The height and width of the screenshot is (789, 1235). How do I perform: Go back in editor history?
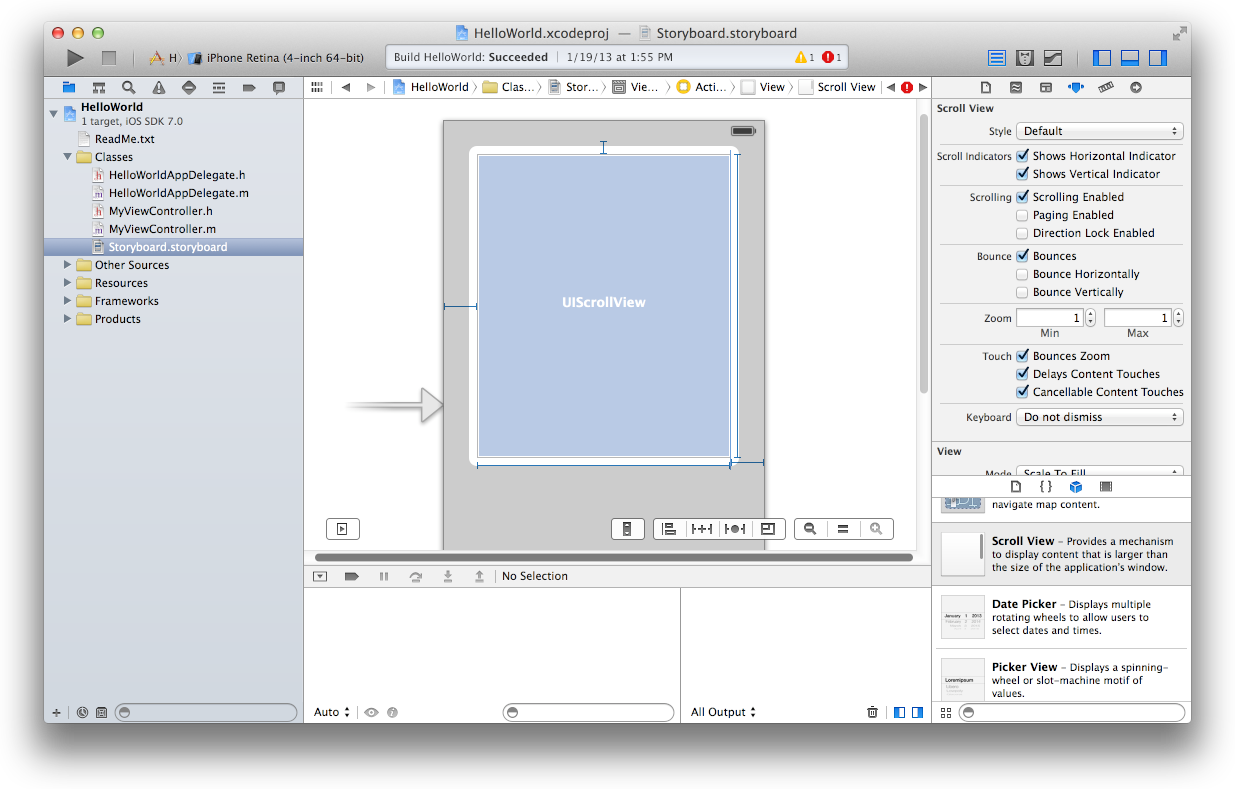tap(346, 87)
